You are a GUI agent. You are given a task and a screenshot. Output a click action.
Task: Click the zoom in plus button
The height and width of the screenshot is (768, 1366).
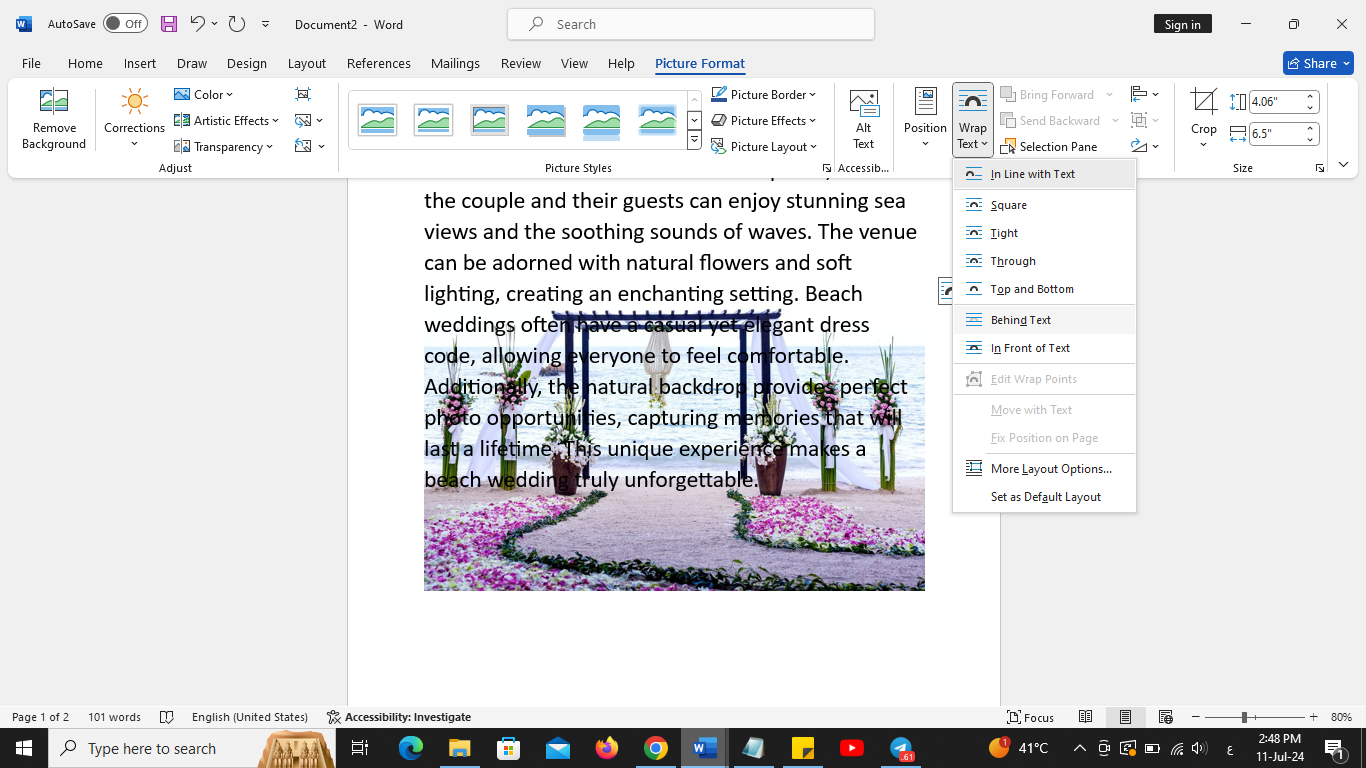click(1313, 717)
